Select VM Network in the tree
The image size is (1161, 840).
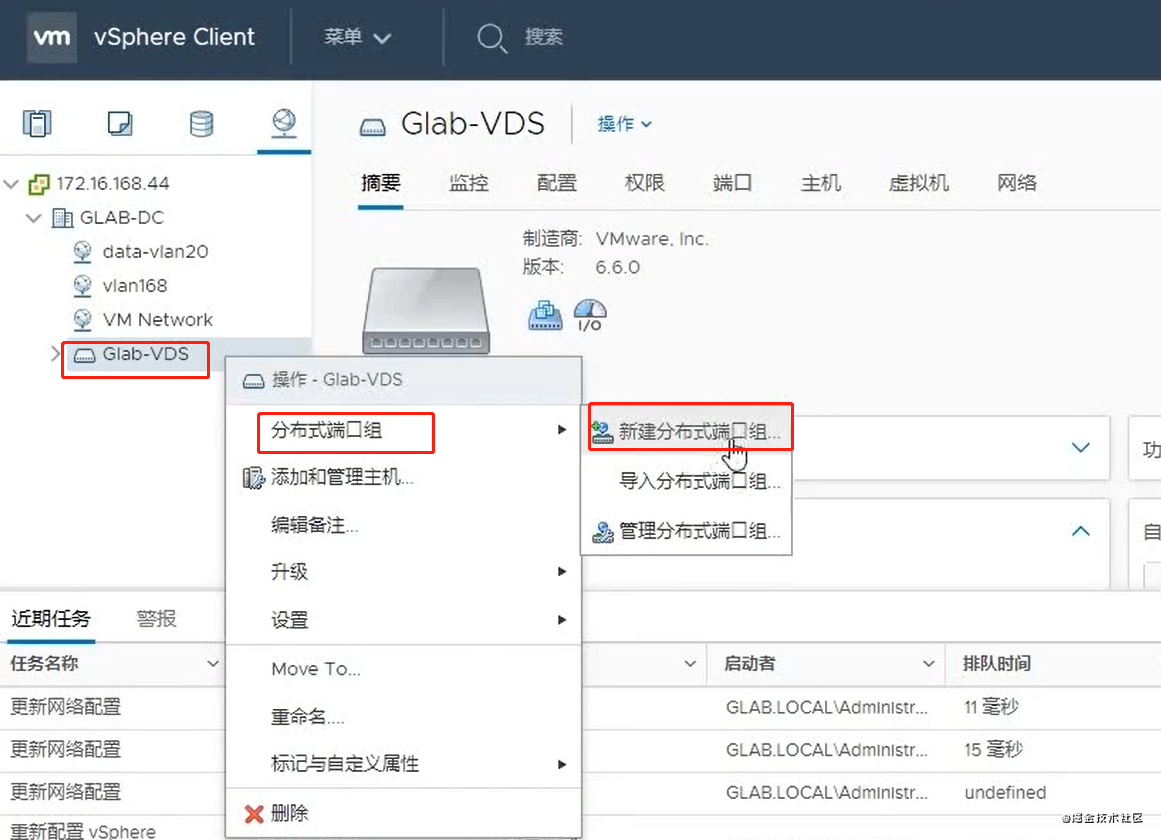point(158,320)
